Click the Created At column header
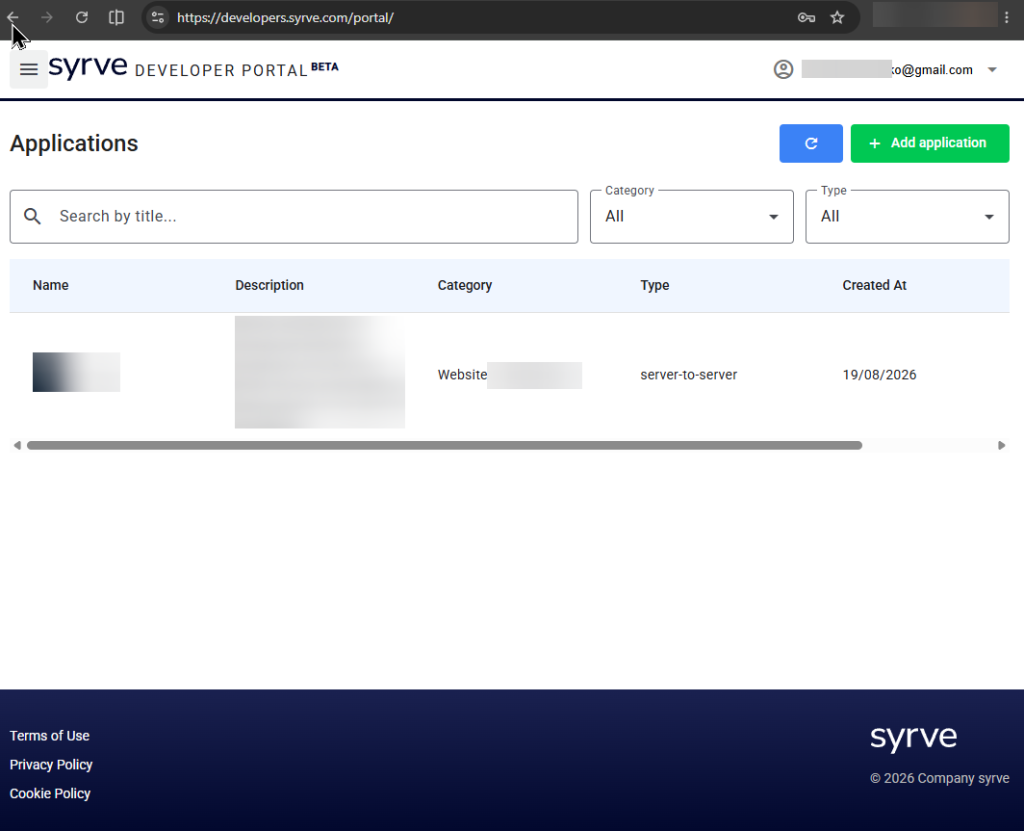 pos(874,285)
